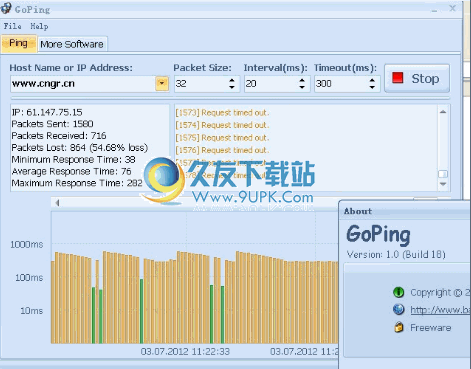Click the Packets Lost 864 line
This screenshot has height=369, width=471.
pos(80,148)
